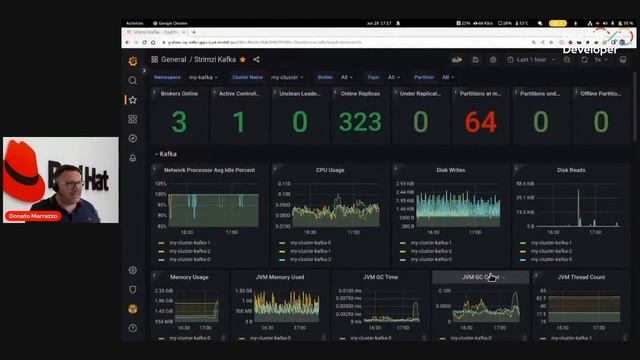The width and height of the screenshot is (640, 360).
Task: Share the dashboard via share icon
Action: point(256,60)
